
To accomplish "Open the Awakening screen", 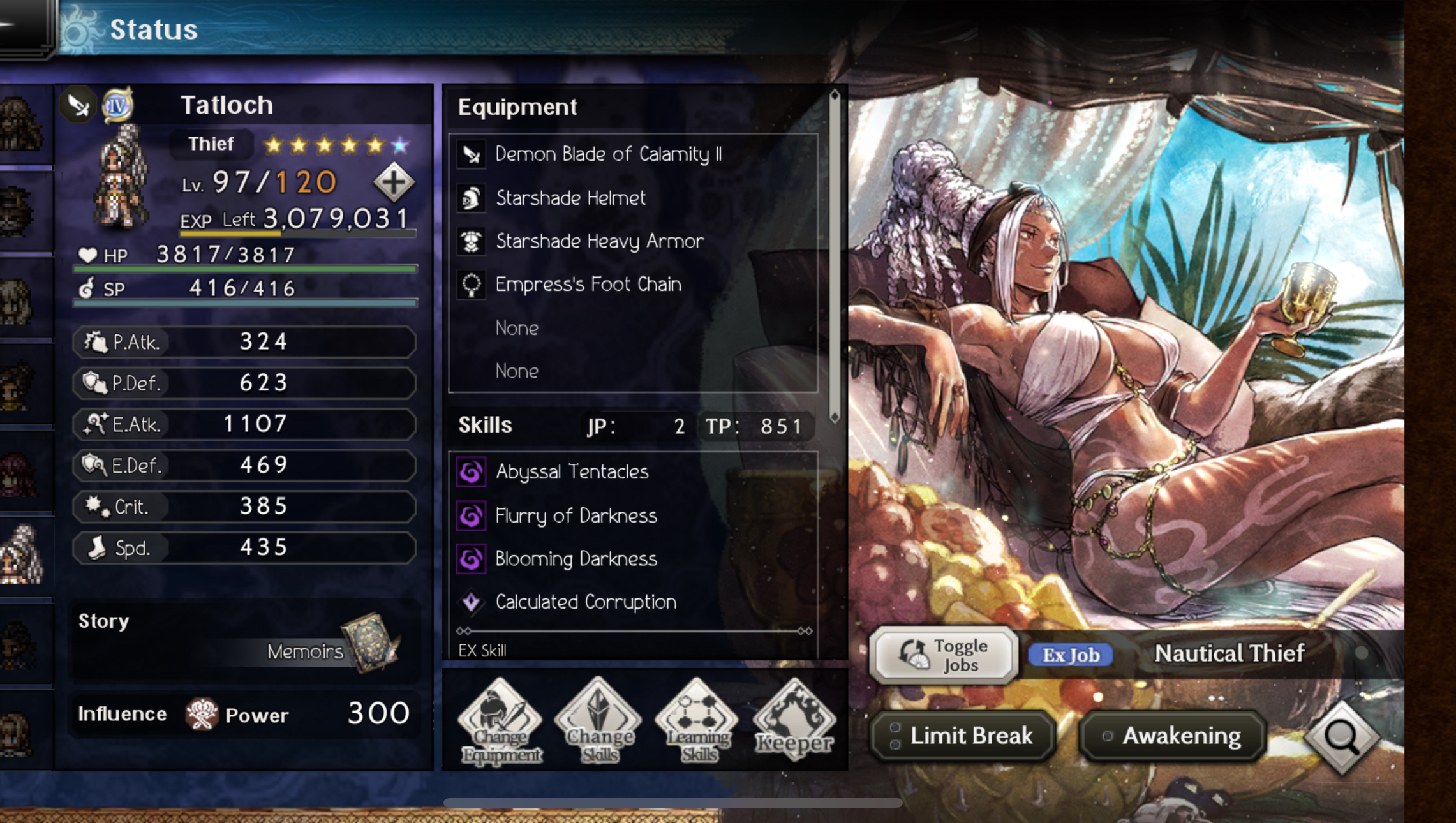I will pyautogui.click(x=1173, y=736).
